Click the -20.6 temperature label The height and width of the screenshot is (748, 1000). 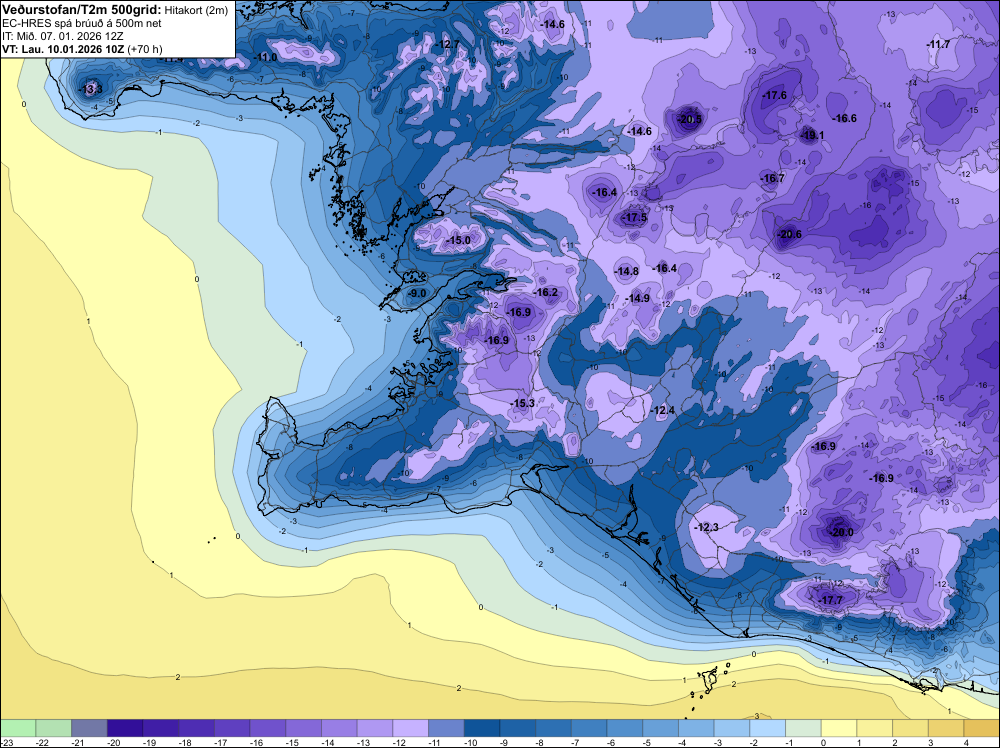click(789, 234)
